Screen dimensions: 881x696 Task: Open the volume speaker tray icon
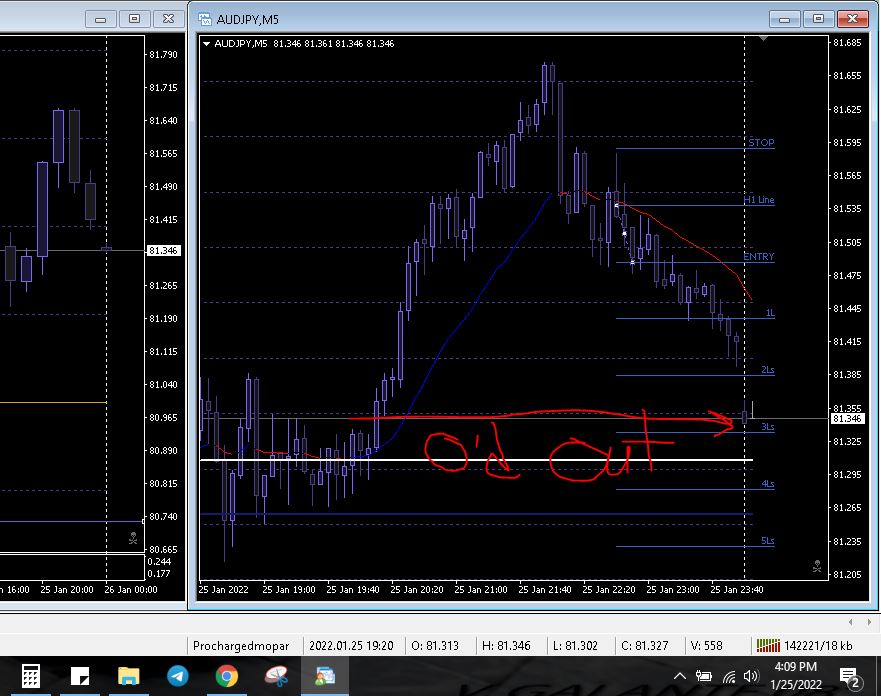click(x=751, y=676)
